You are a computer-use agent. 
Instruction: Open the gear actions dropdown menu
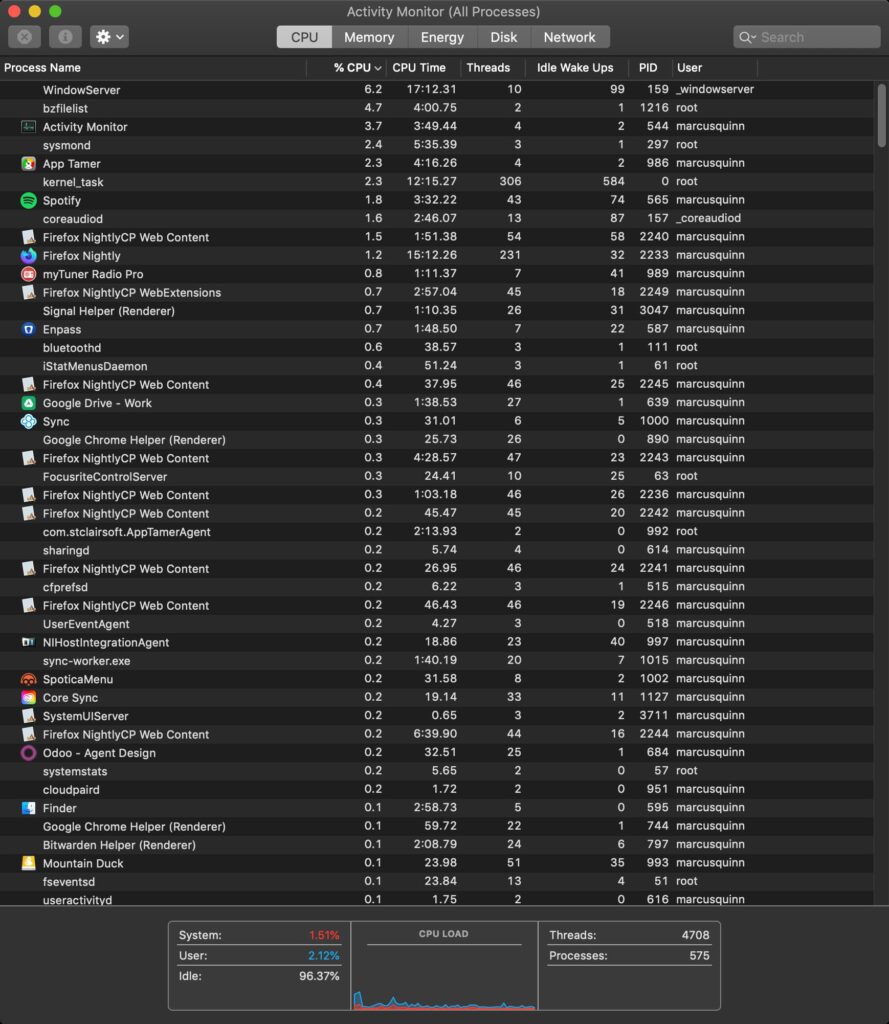[x=109, y=37]
